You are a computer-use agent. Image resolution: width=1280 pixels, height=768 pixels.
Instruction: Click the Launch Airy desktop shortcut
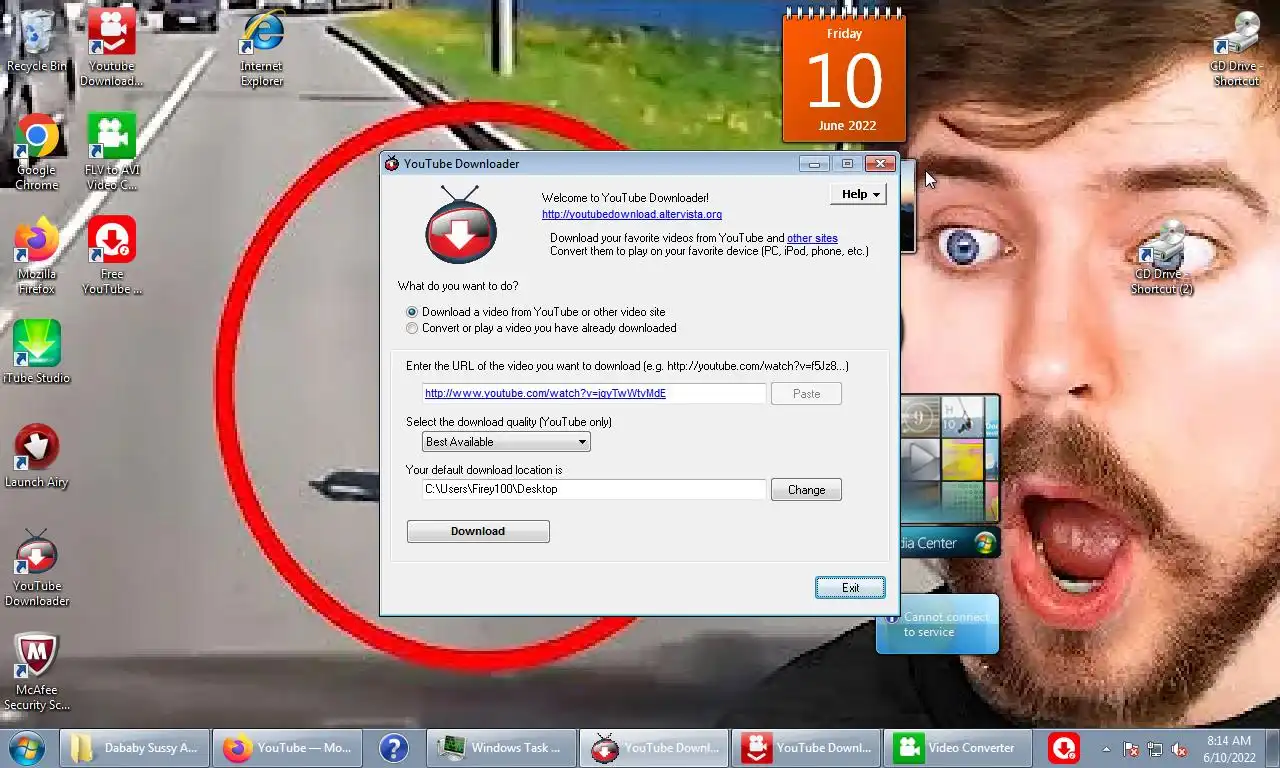pyautogui.click(x=37, y=455)
